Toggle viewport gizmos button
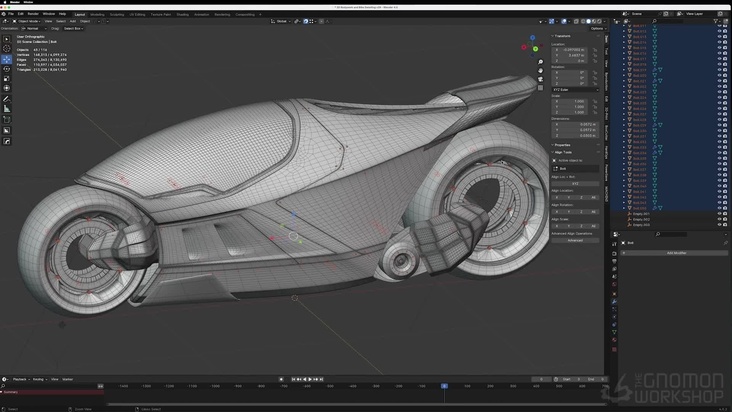The image size is (732, 412). coord(551,21)
